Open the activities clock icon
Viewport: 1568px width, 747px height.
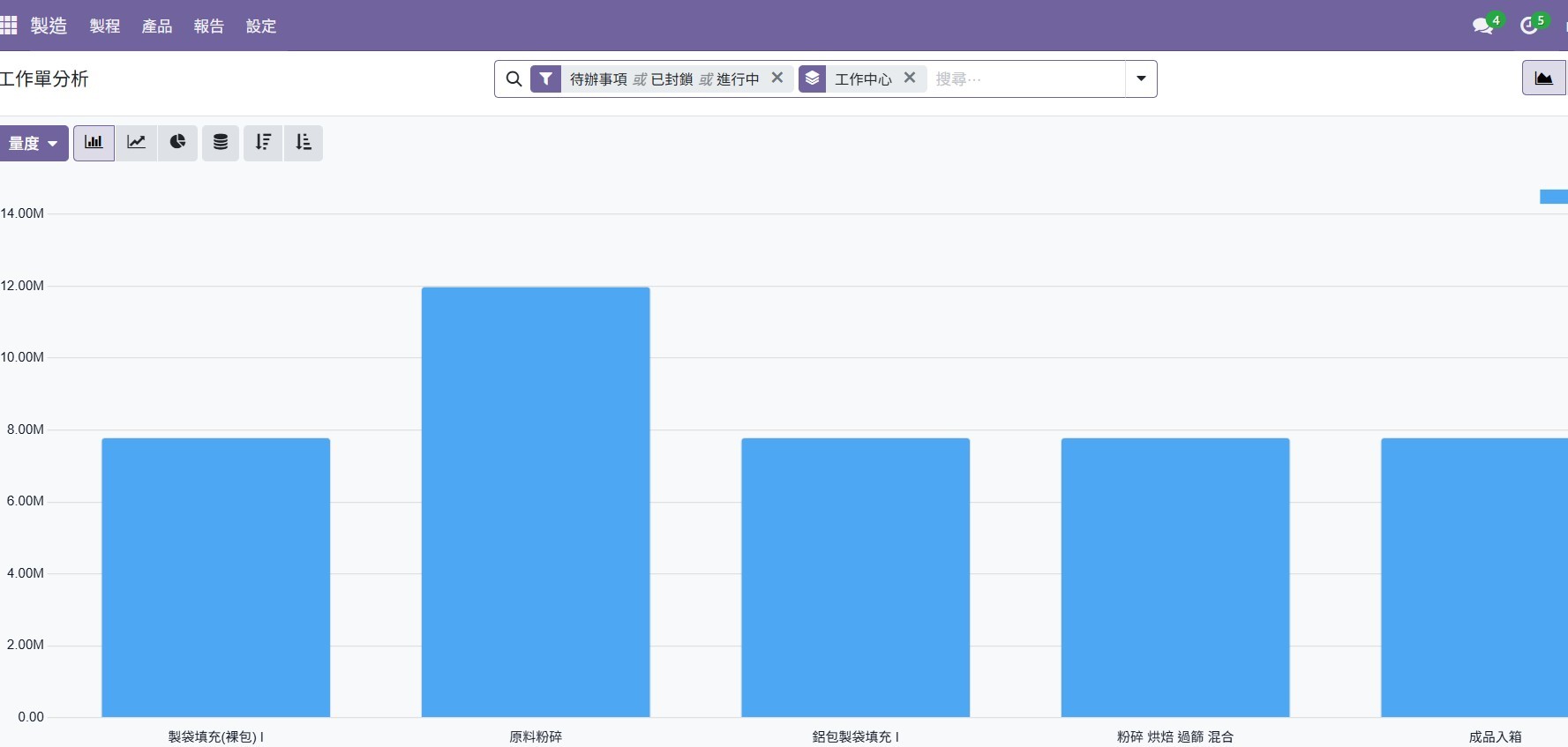[1530, 26]
